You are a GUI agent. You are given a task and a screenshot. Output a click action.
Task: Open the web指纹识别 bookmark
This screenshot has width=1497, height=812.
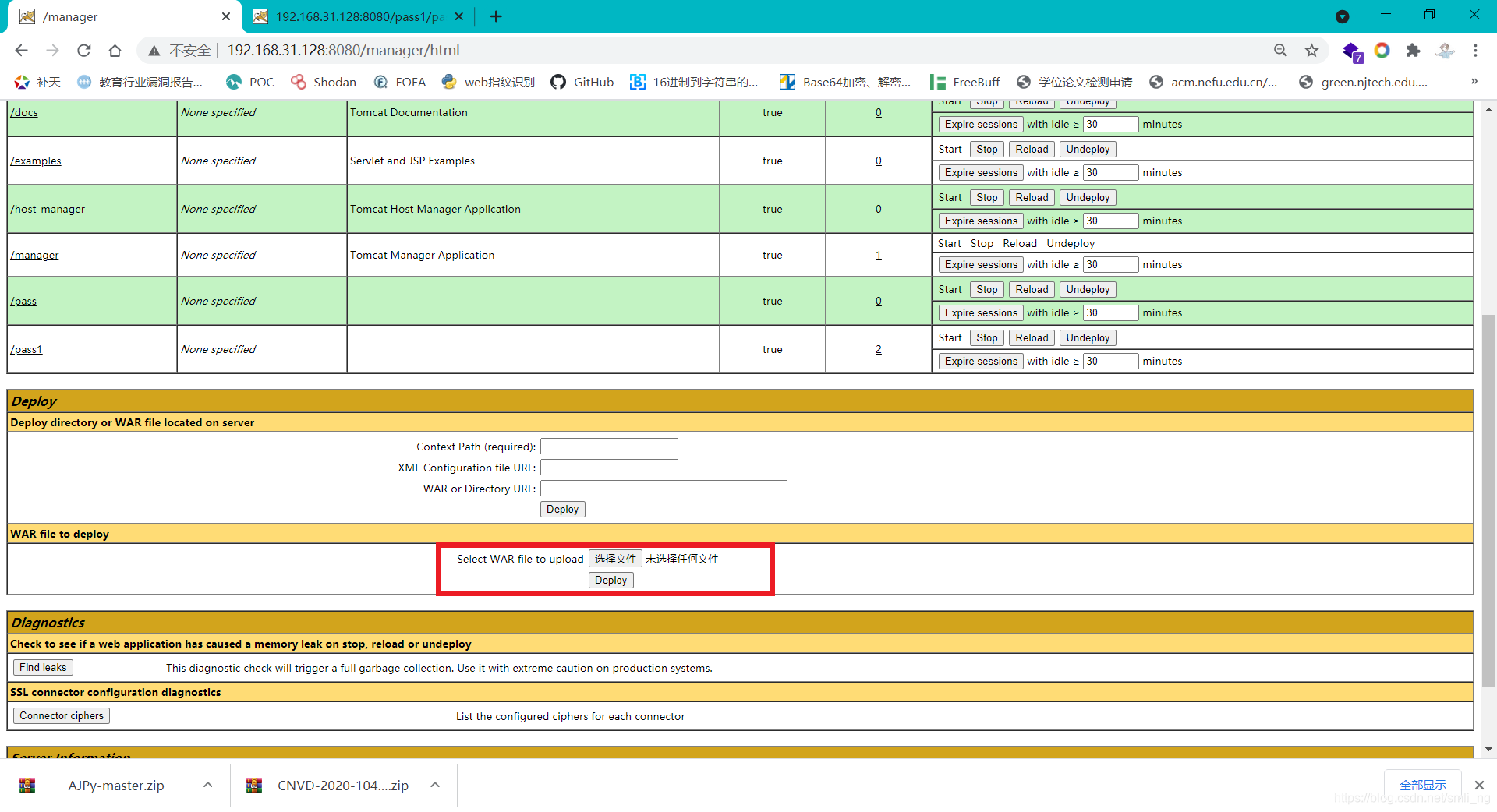point(488,82)
